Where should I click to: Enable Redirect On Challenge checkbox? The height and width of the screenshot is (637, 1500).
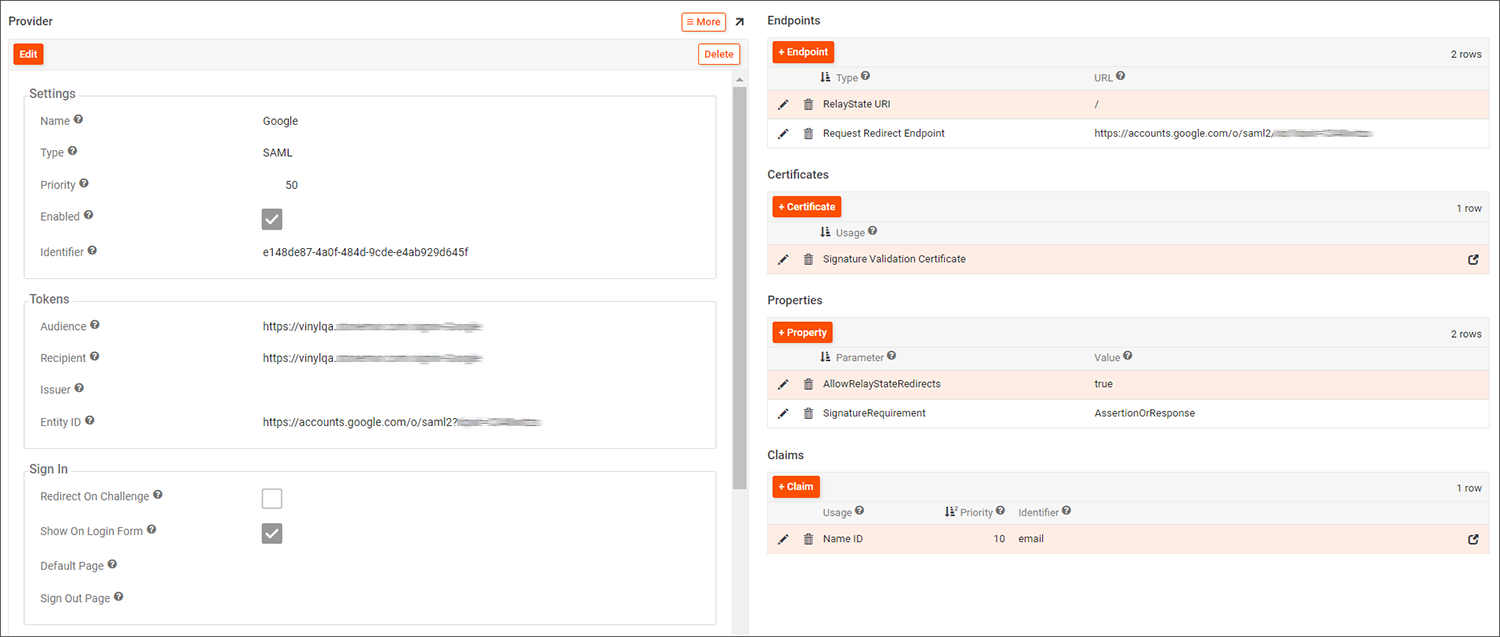point(272,498)
